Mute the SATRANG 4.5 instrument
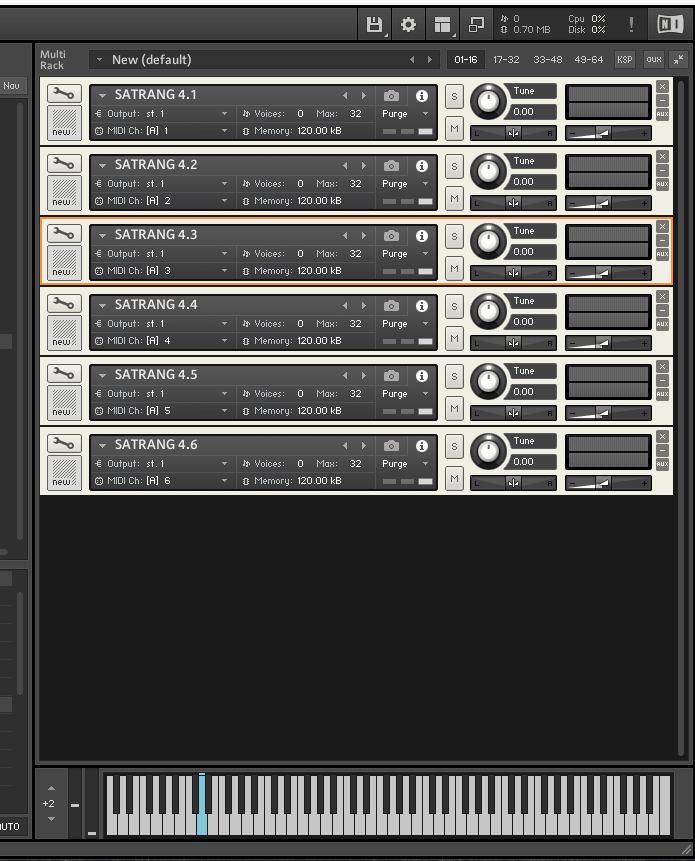The width and height of the screenshot is (695, 861). [454, 409]
